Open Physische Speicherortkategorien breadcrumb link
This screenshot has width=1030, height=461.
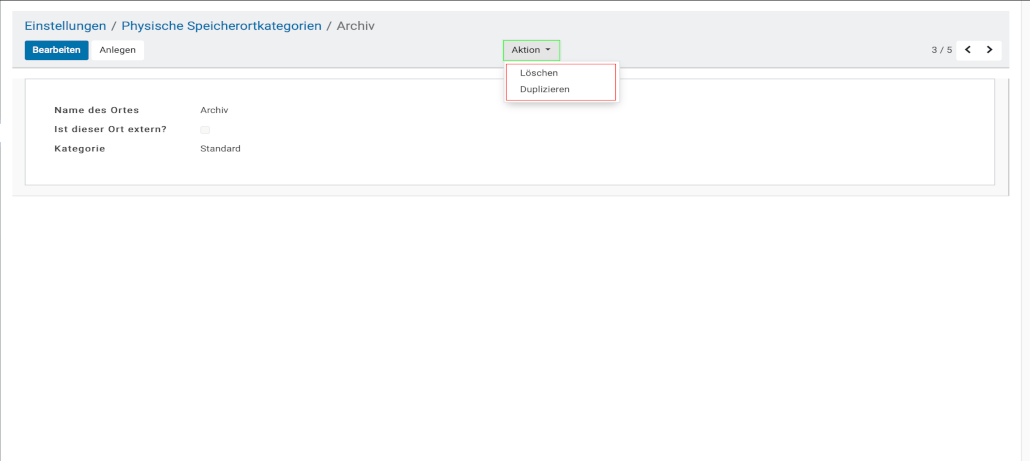coord(221,26)
